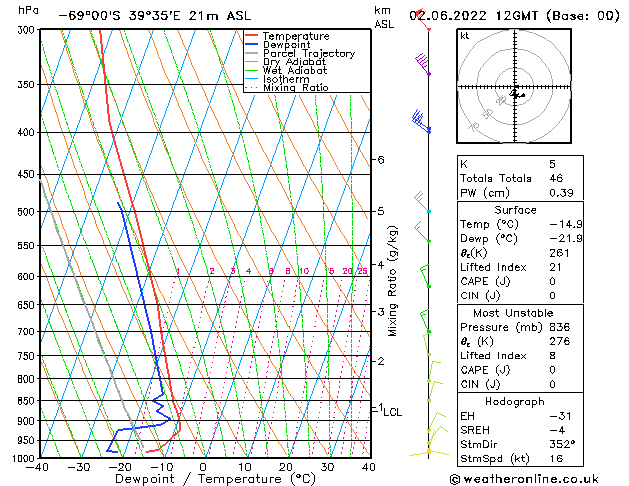Click the blue Dewpoint legend line
This screenshot has height=486, width=629.
pos(251,45)
